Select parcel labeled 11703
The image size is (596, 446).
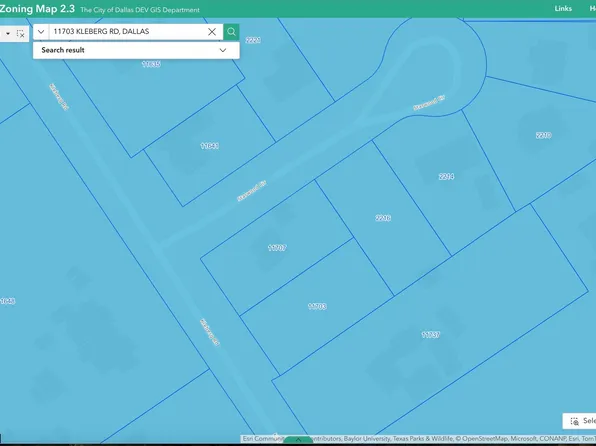tap(317, 306)
